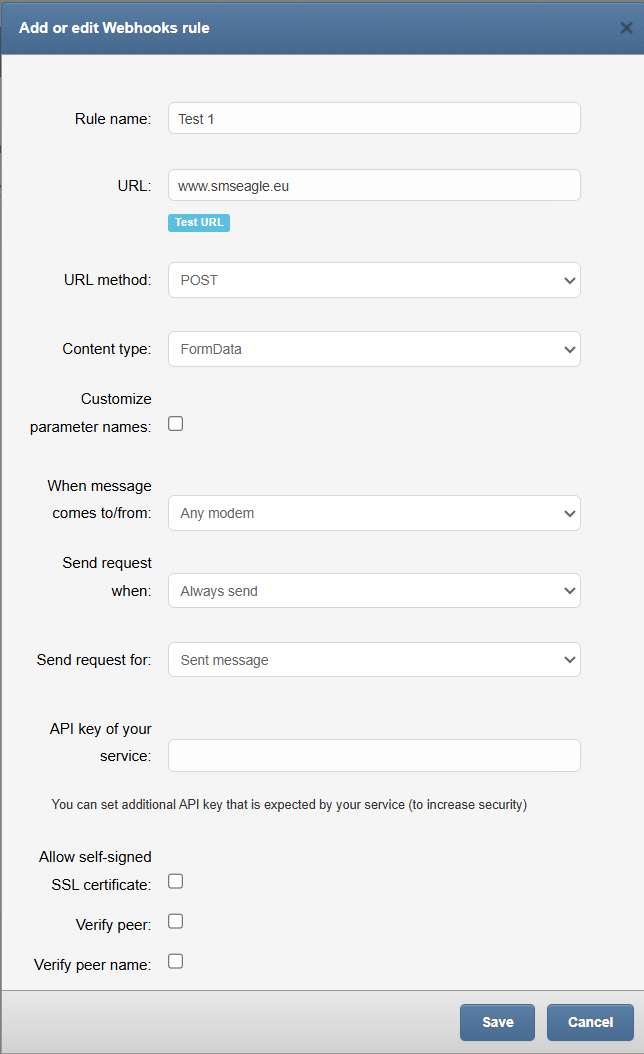
Task: Open the Send request for dropdown
Action: tap(374, 659)
